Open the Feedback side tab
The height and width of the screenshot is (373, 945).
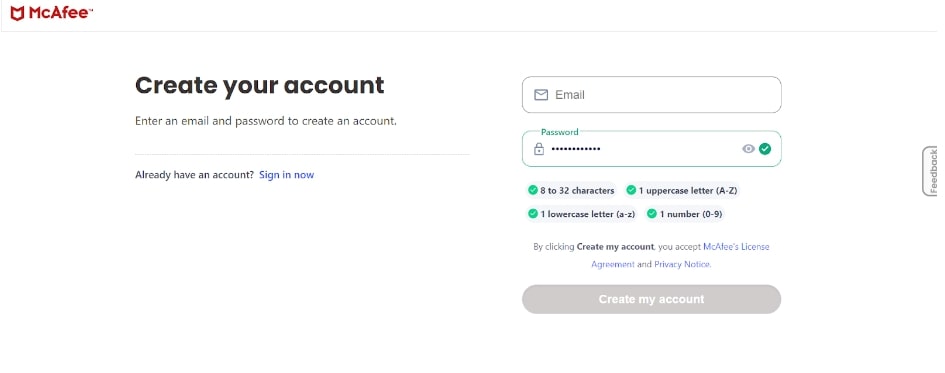(933, 171)
